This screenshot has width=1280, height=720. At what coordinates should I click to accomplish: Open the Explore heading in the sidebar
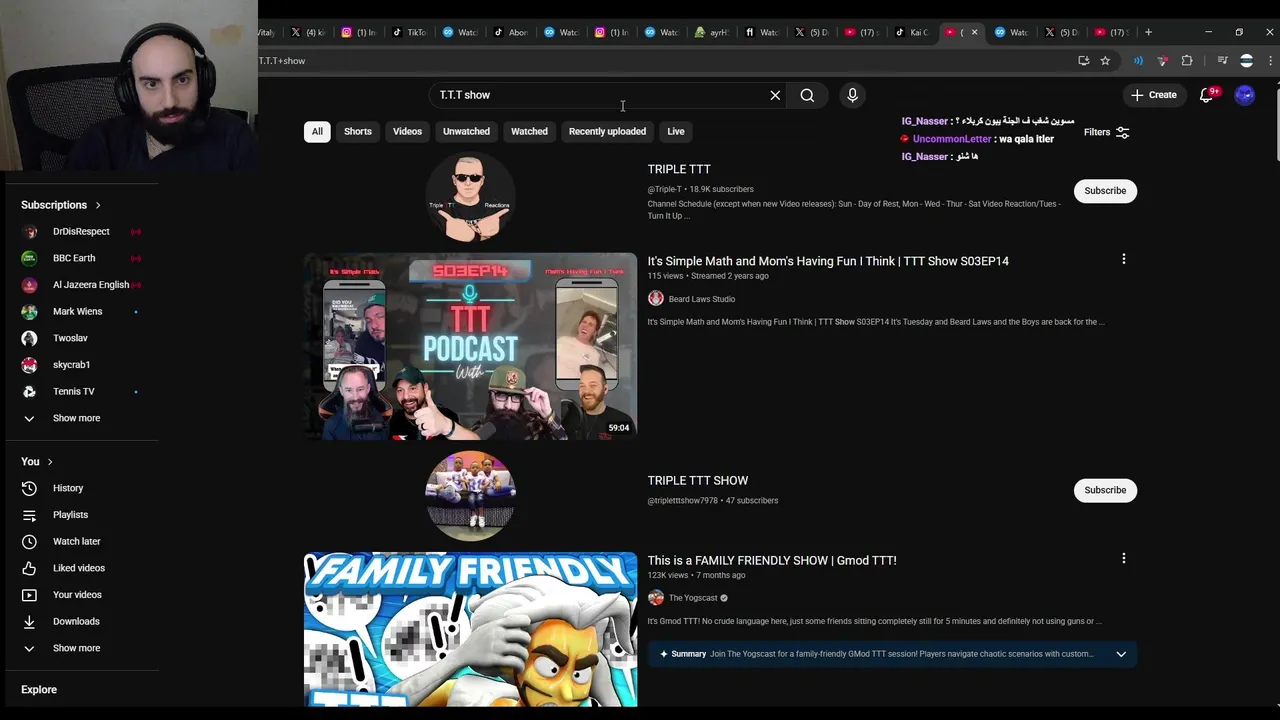pyautogui.click(x=39, y=690)
